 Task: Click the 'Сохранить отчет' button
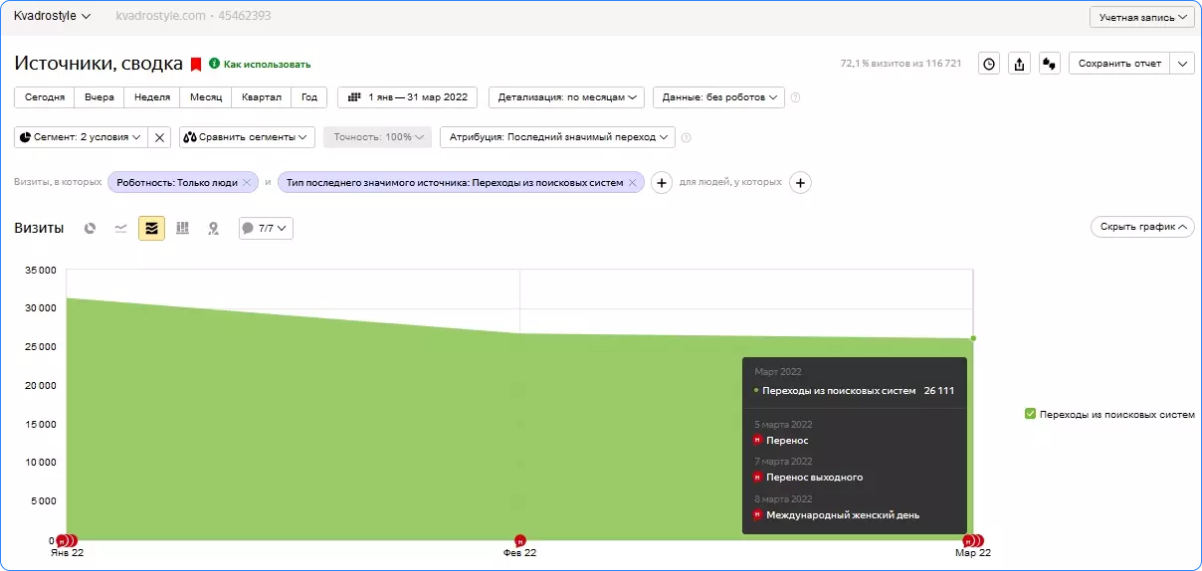coord(1119,63)
